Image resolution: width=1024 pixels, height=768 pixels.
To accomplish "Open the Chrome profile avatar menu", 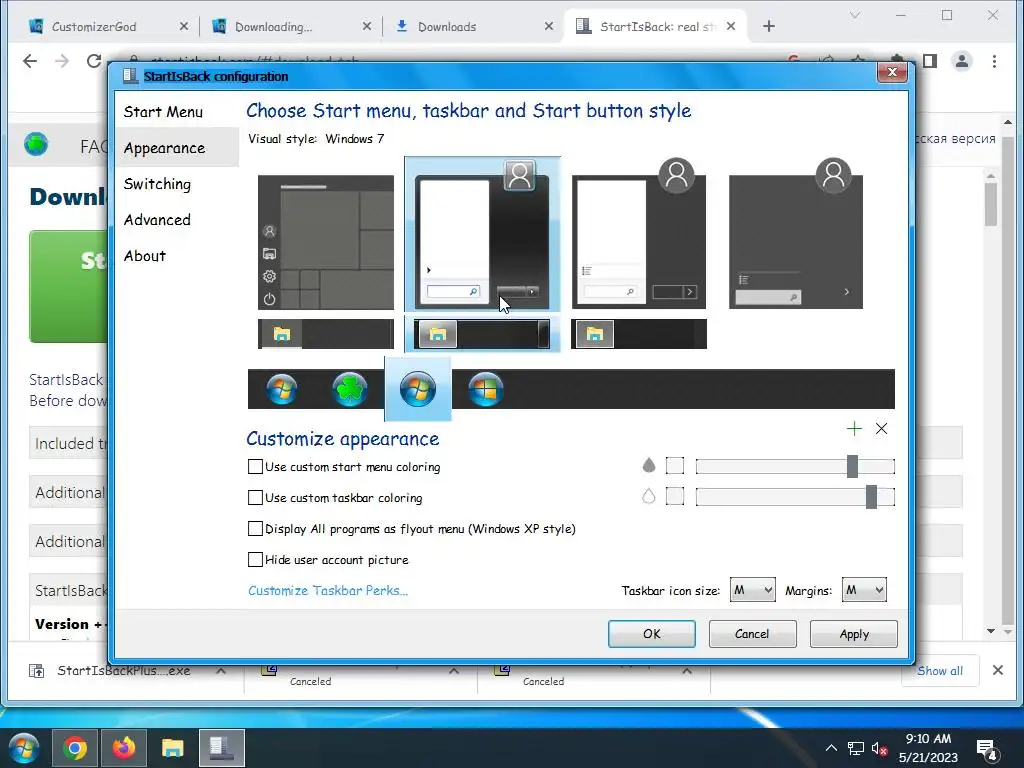I will [x=962, y=61].
